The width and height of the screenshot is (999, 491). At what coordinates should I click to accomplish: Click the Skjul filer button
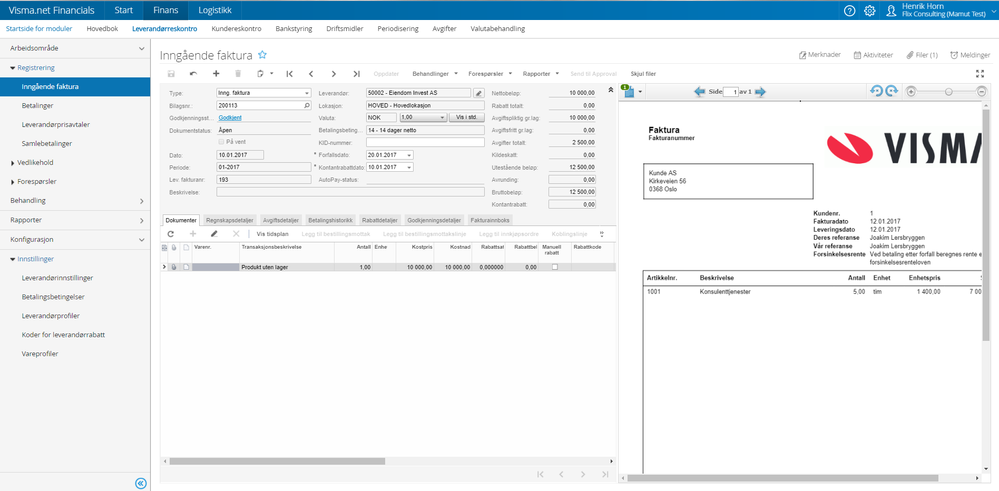643,74
